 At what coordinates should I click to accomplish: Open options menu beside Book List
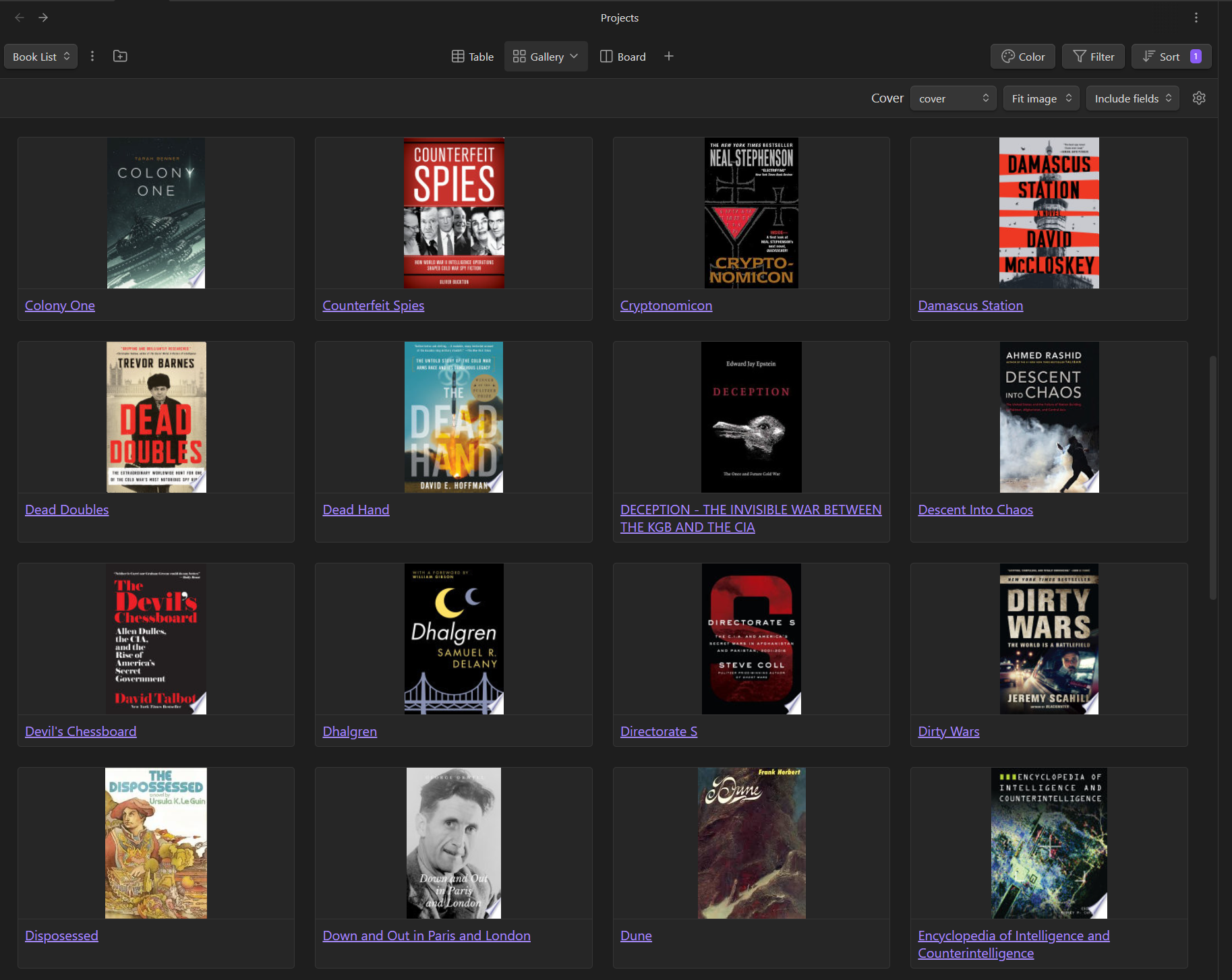(92, 57)
